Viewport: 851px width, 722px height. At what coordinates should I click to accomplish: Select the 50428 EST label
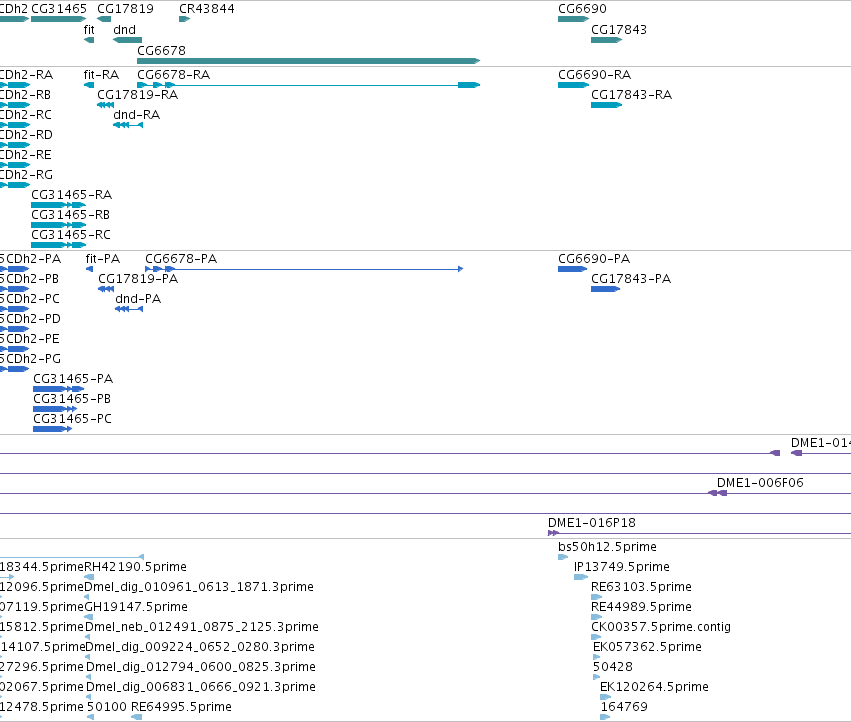coord(613,667)
